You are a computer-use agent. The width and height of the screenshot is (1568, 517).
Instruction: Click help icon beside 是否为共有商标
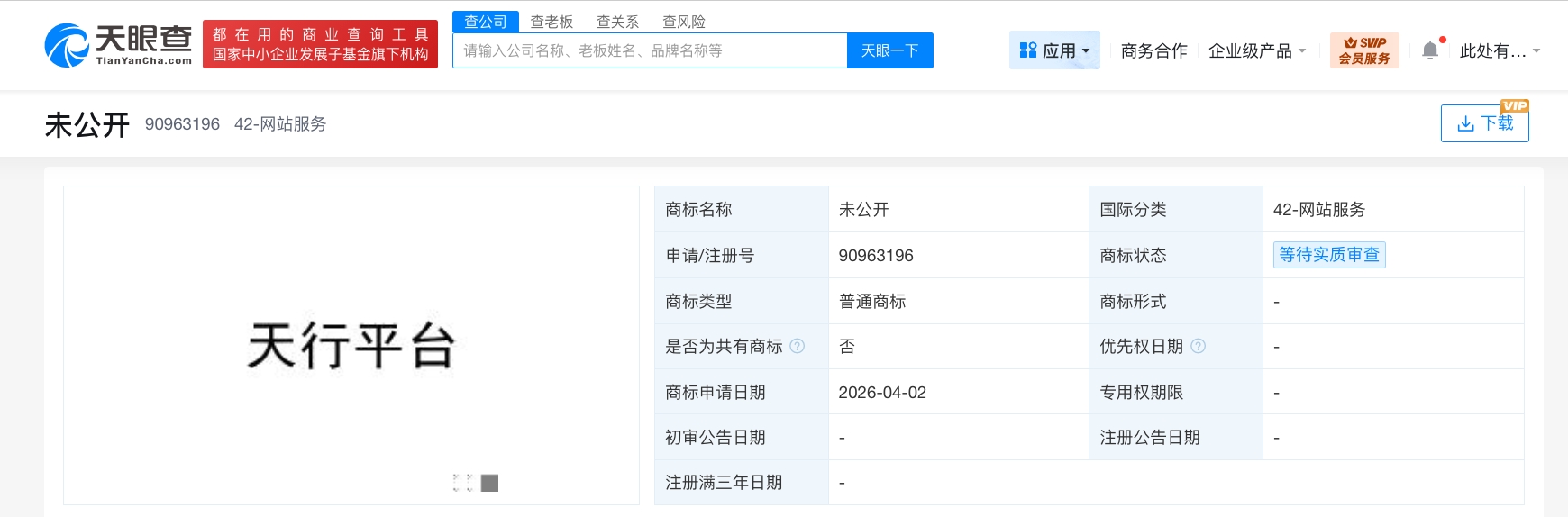click(798, 346)
